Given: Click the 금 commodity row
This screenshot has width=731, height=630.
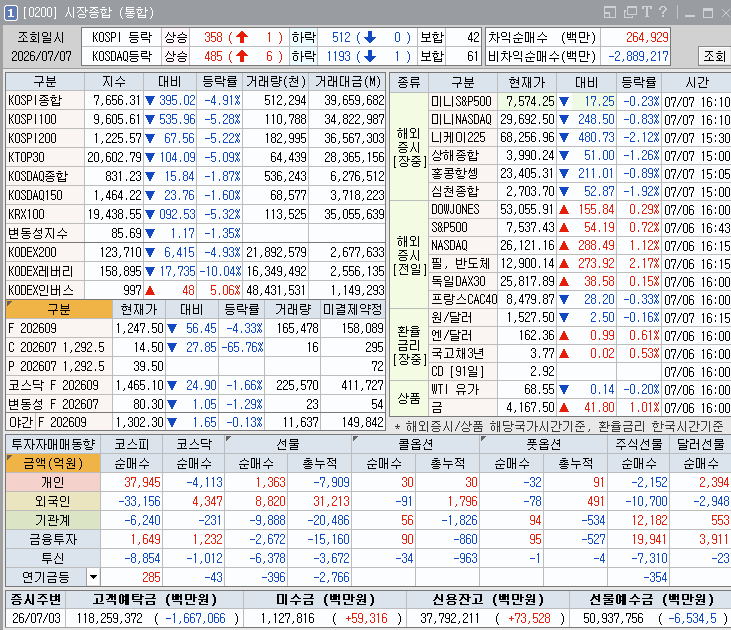Looking at the screenshot, I should (580, 408).
